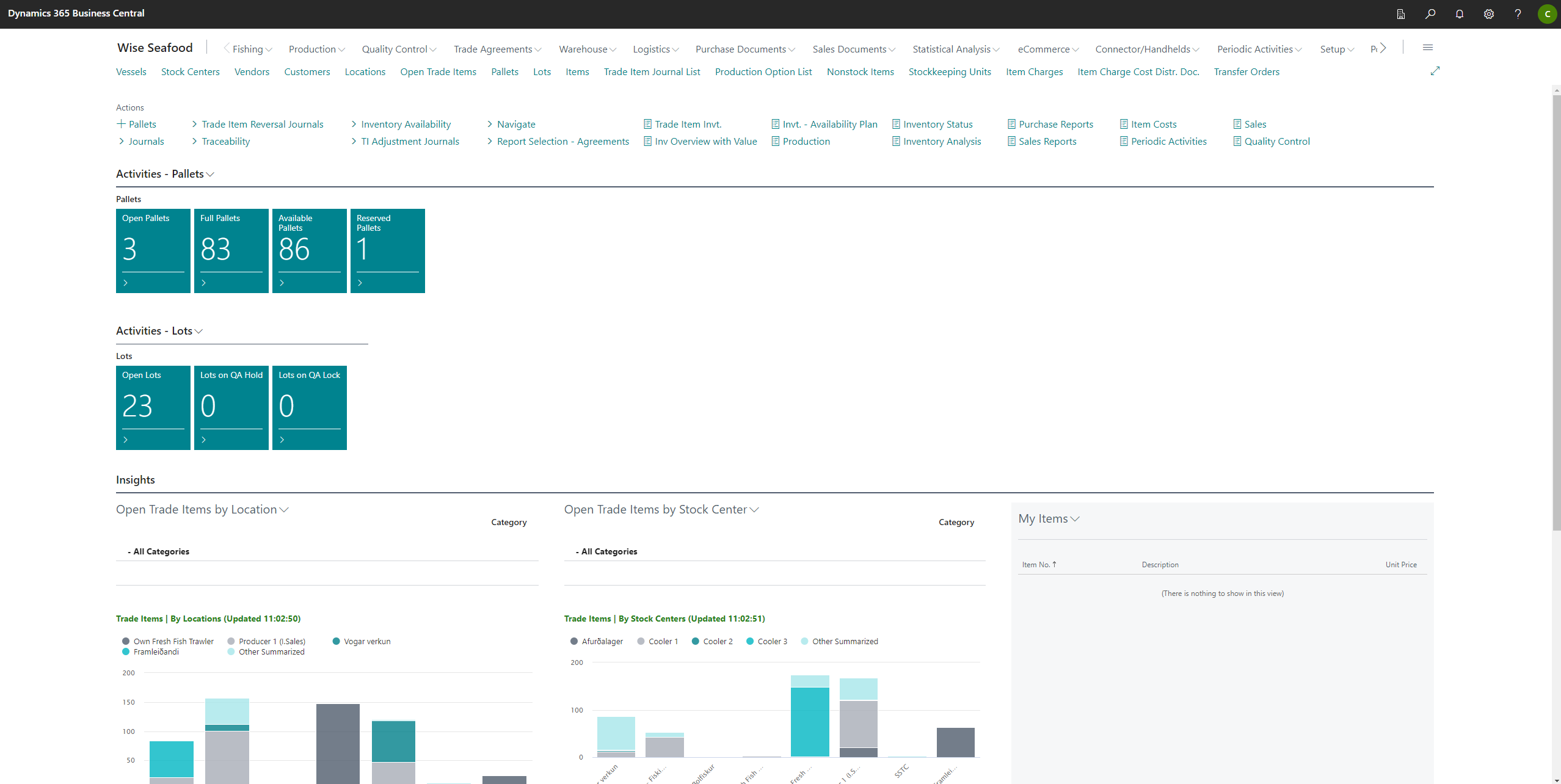Image resolution: width=1561 pixels, height=784 pixels.
Task: Click the Item Costs report icon
Action: click(1124, 124)
